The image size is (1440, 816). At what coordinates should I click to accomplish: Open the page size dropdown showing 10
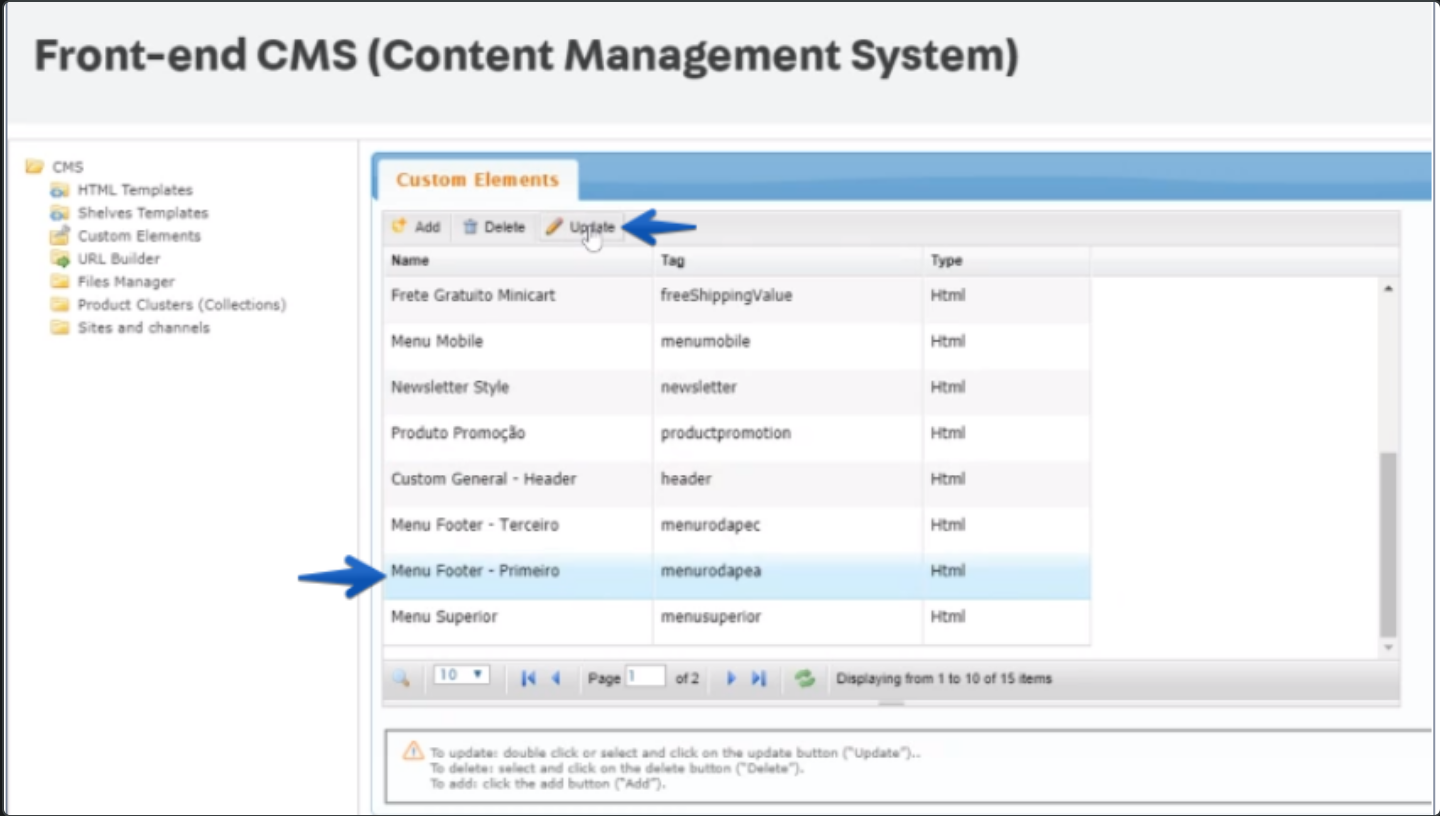pos(462,675)
